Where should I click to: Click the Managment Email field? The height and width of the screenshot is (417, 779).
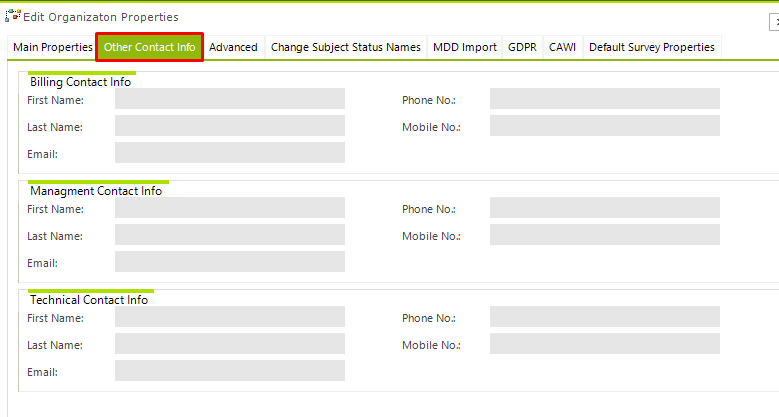(230, 261)
